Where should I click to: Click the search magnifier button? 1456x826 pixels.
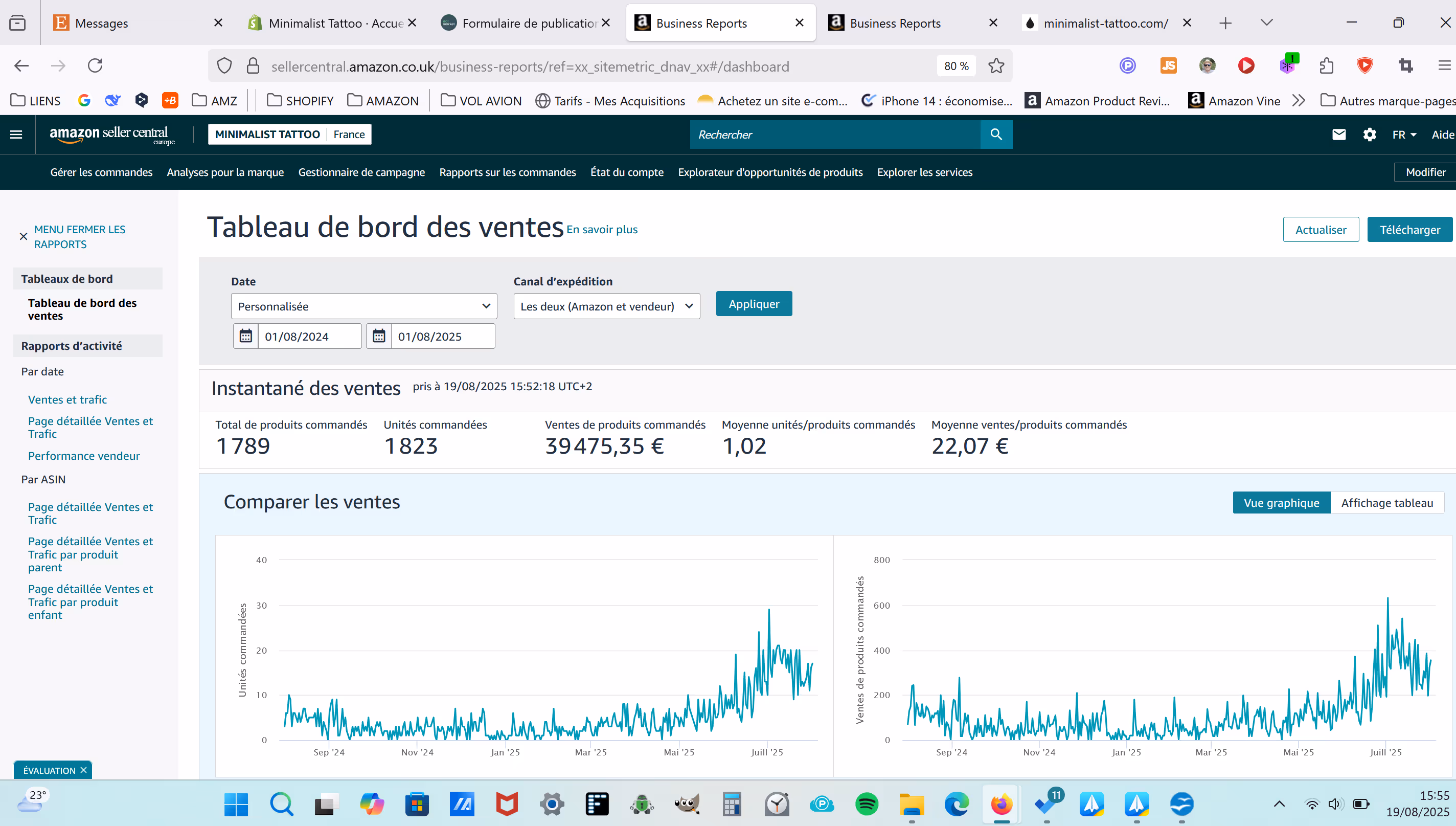[996, 135]
